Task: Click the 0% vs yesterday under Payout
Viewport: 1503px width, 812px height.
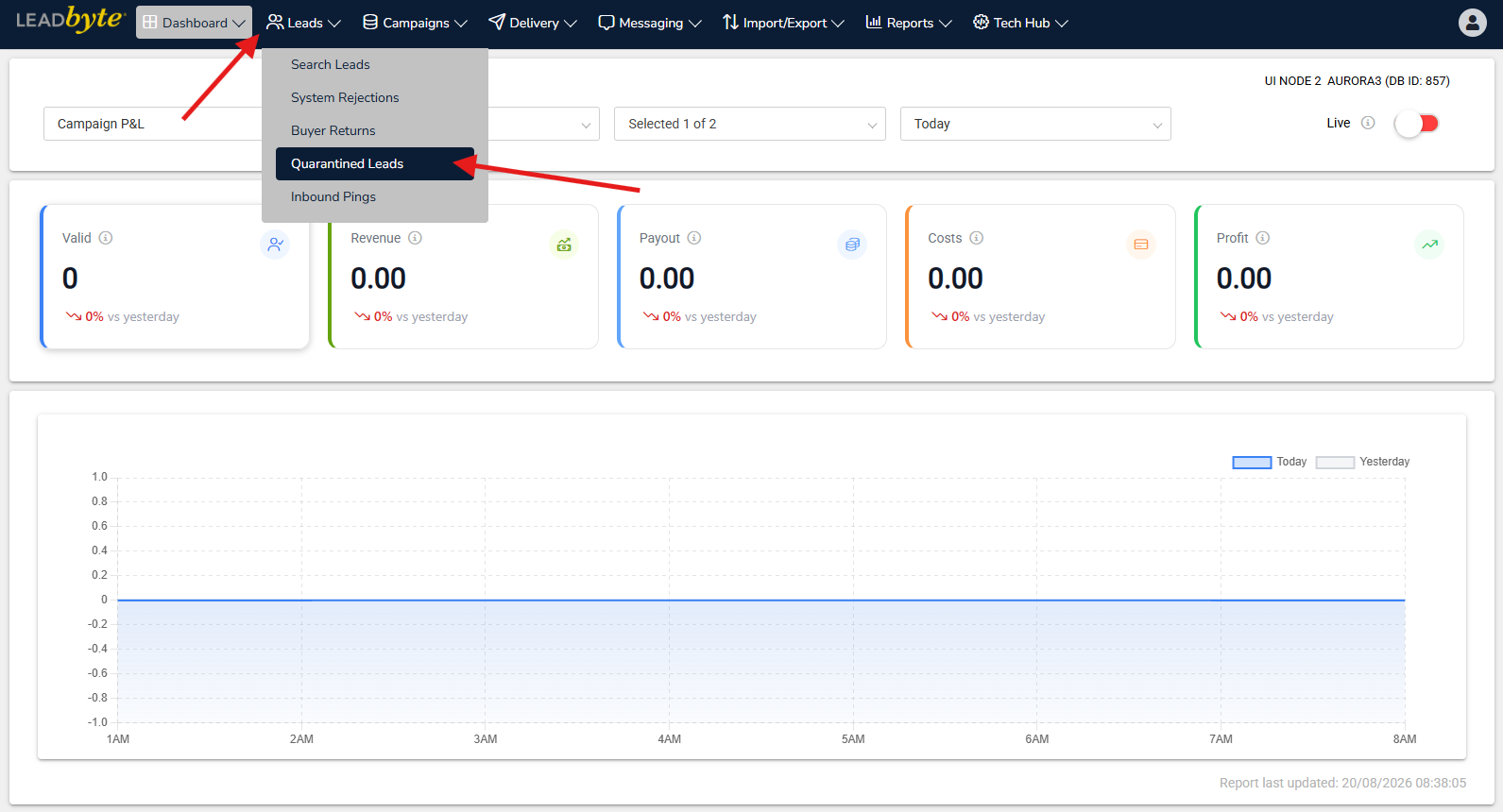Action: coord(699,316)
